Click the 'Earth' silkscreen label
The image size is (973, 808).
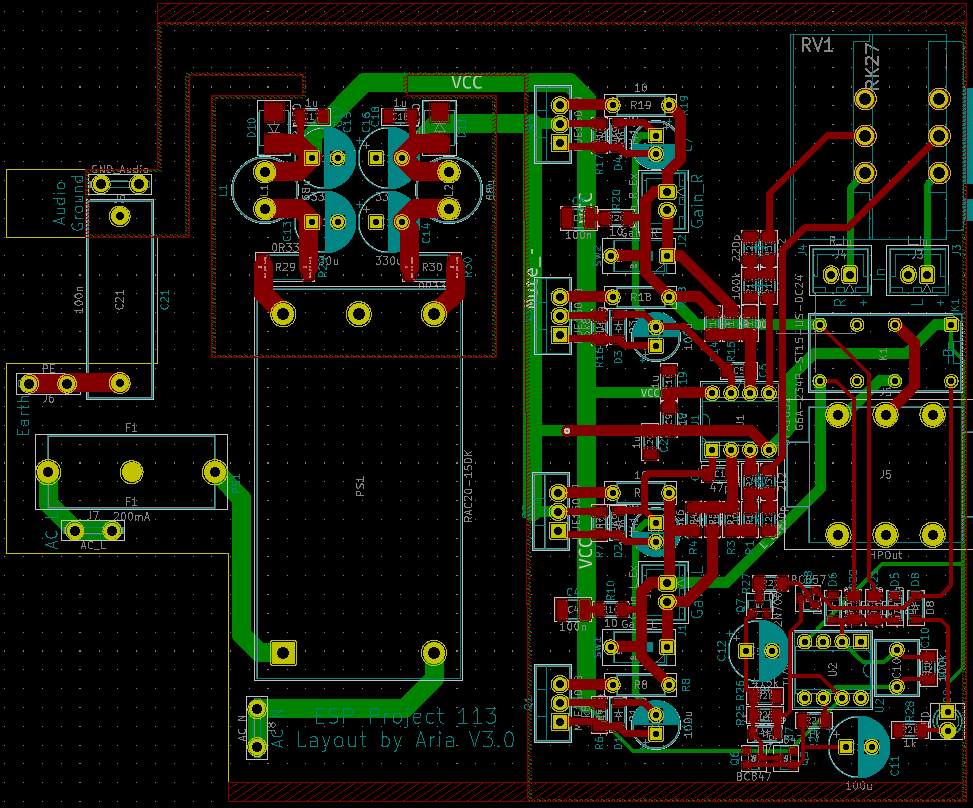tap(23, 417)
